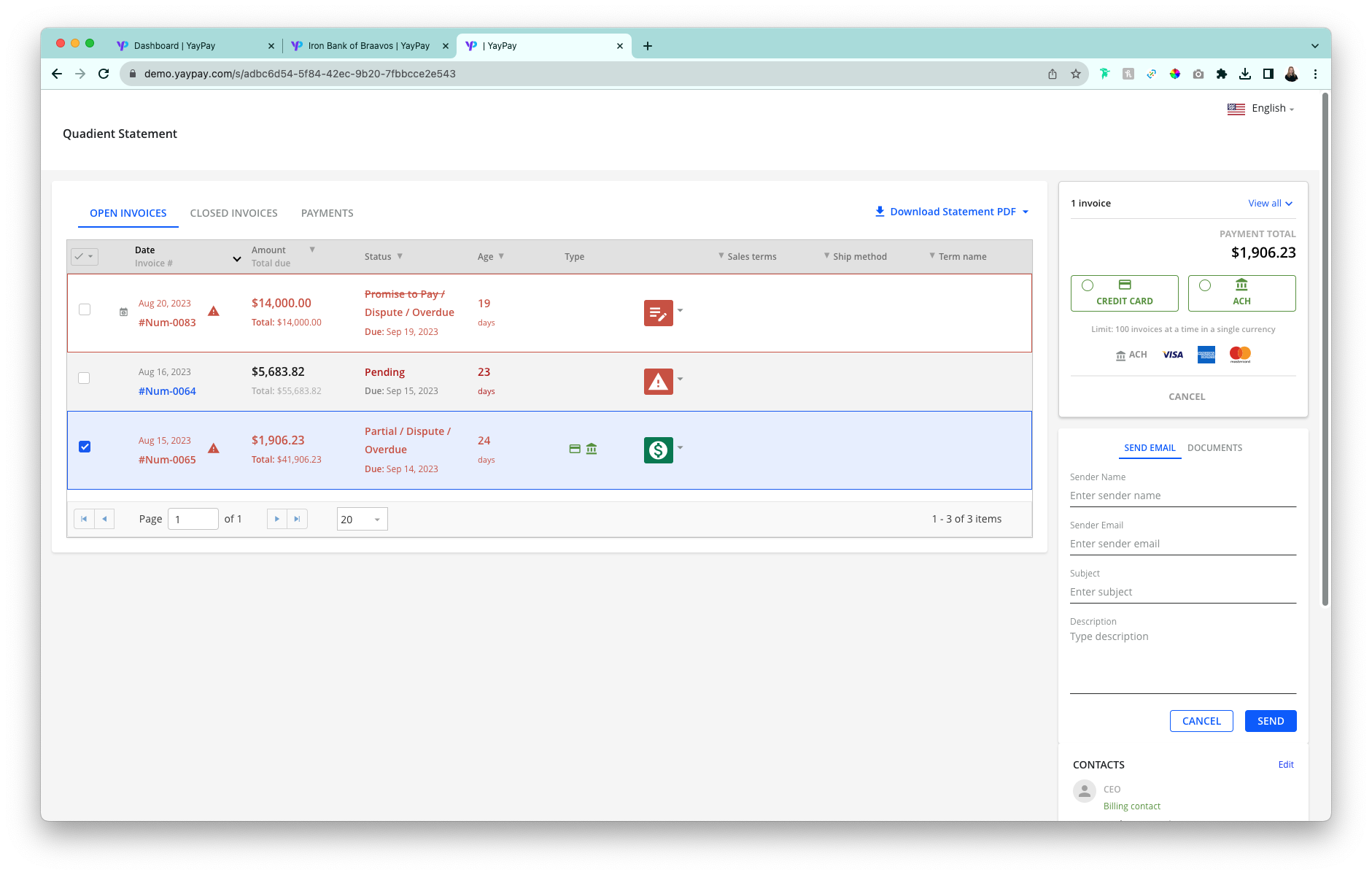Screen dimensions: 1372x875
Task: Click the Mastercard payment logo
Action: tap(1239, 354)
